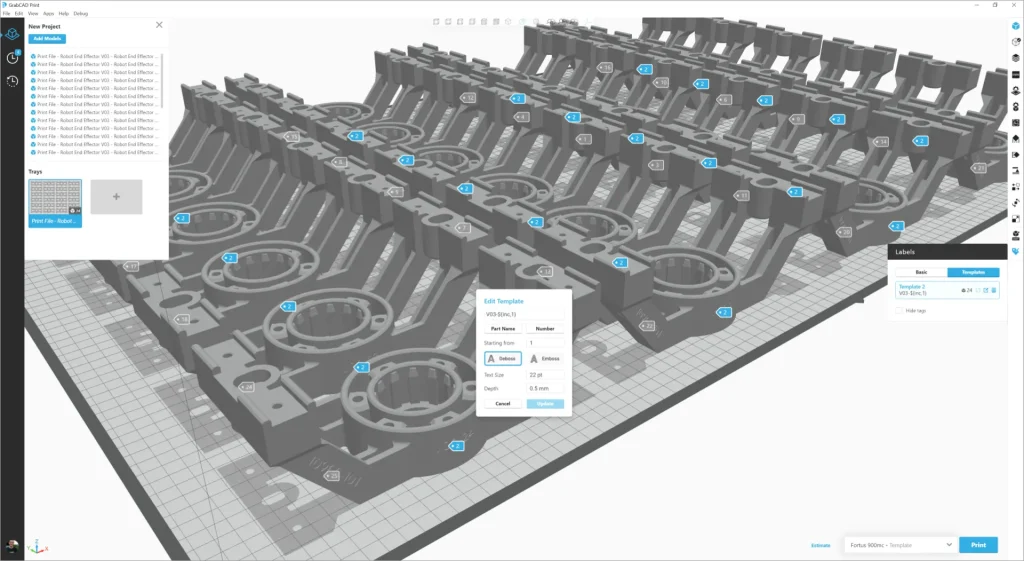1024x561 pixels.
Task: Open the Project panel cube icon in left sidebar
Action: (12, 35)
